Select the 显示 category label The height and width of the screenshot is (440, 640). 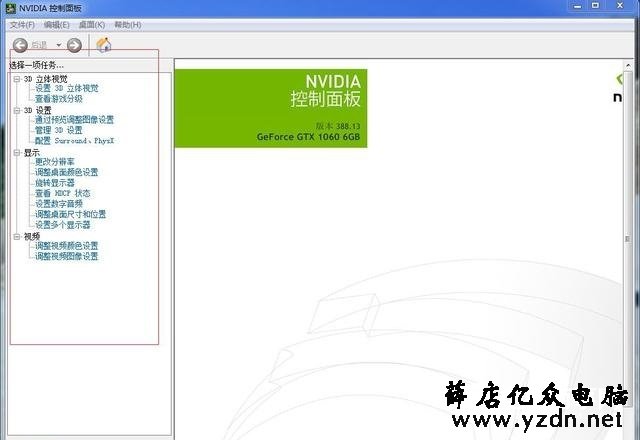pyautogui.click(x=32, y=153)
